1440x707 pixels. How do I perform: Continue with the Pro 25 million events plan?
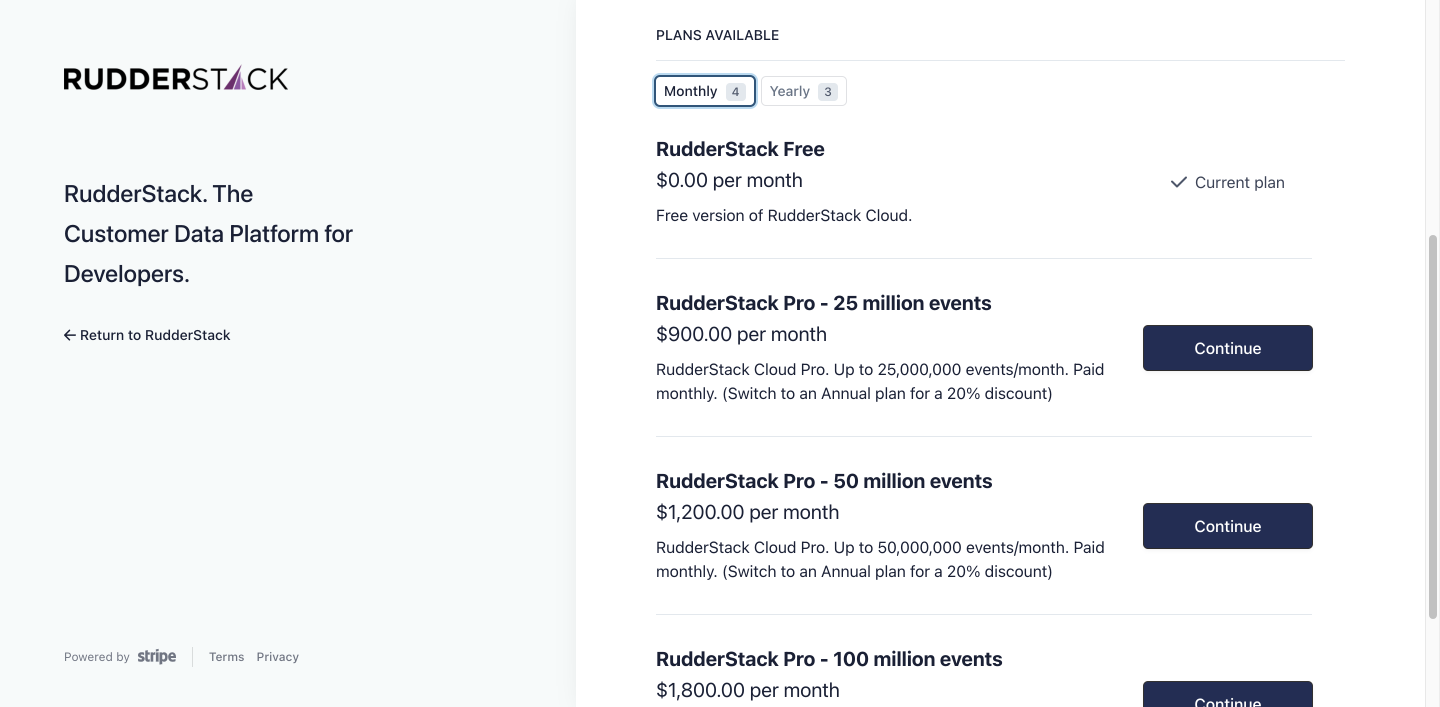tap(1227, 348)
